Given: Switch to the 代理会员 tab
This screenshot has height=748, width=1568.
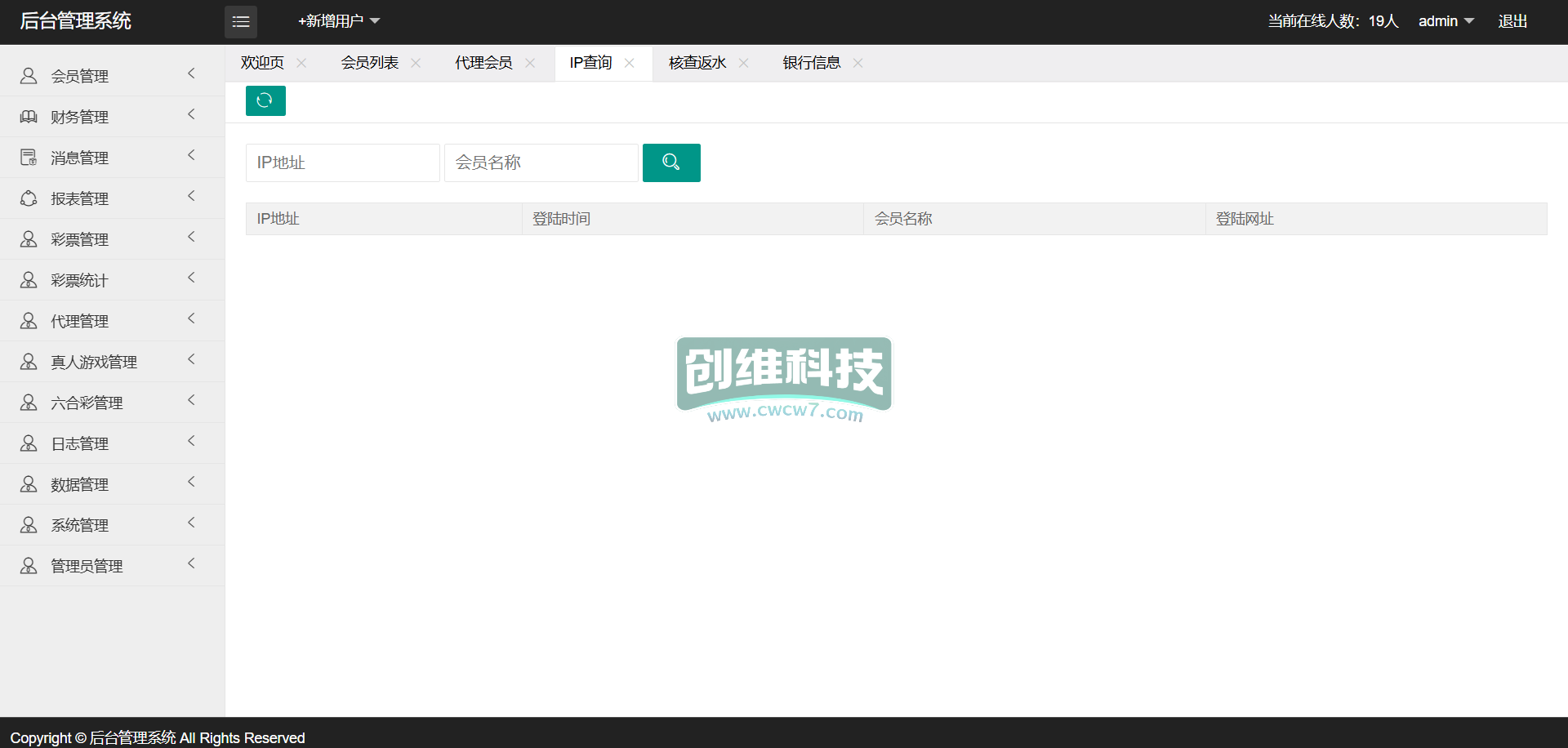Looking at the screenshot, I should coord(484,63).
